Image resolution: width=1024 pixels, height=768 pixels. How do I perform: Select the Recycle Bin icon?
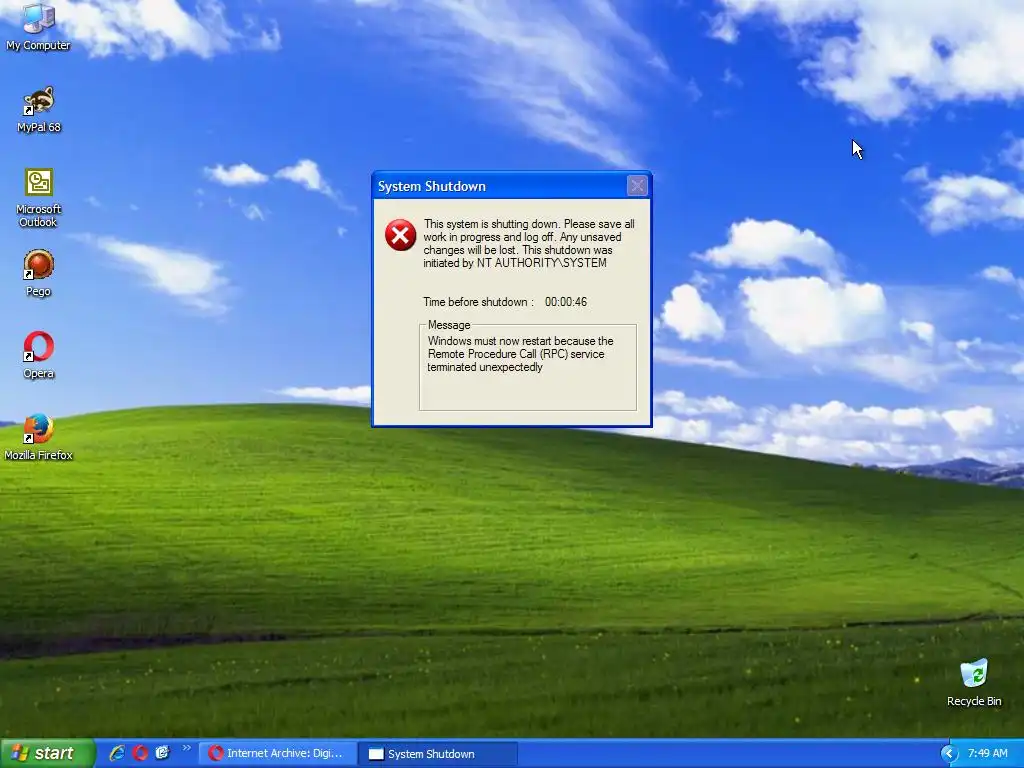[x=974, y=682]
